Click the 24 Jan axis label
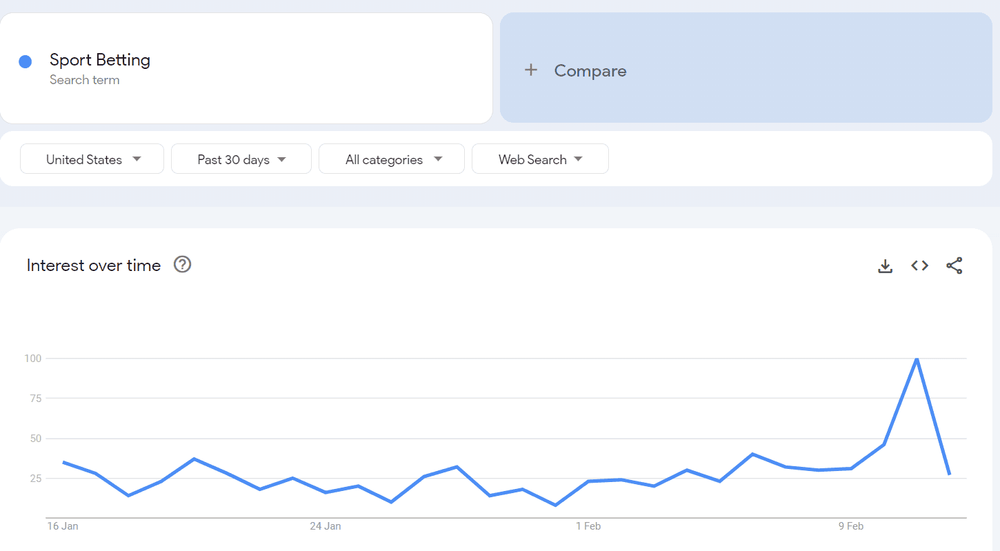Viewport: 1000px width, 551px height. coord(325,526)
